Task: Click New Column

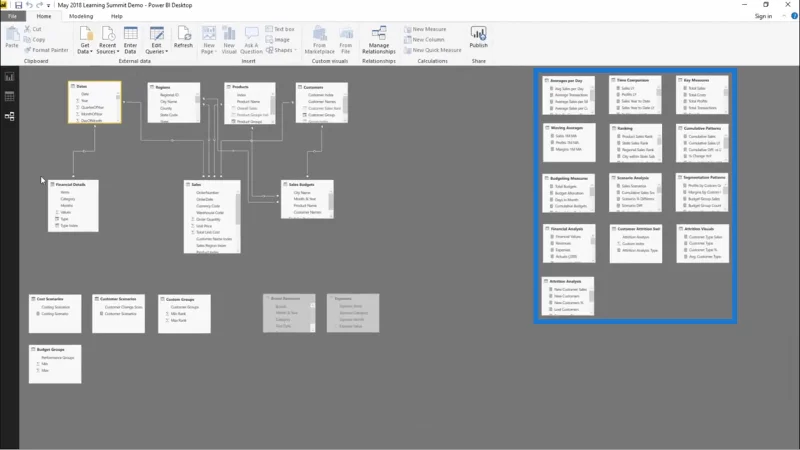Action: point(424,39)
